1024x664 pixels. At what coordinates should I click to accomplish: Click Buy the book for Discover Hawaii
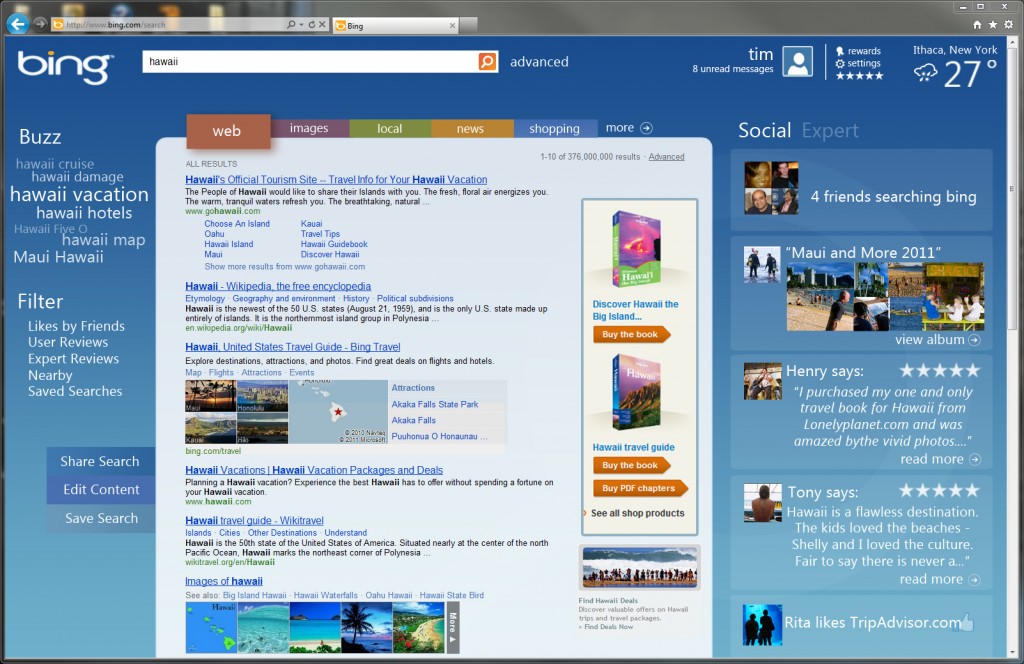tap(631, 334)
